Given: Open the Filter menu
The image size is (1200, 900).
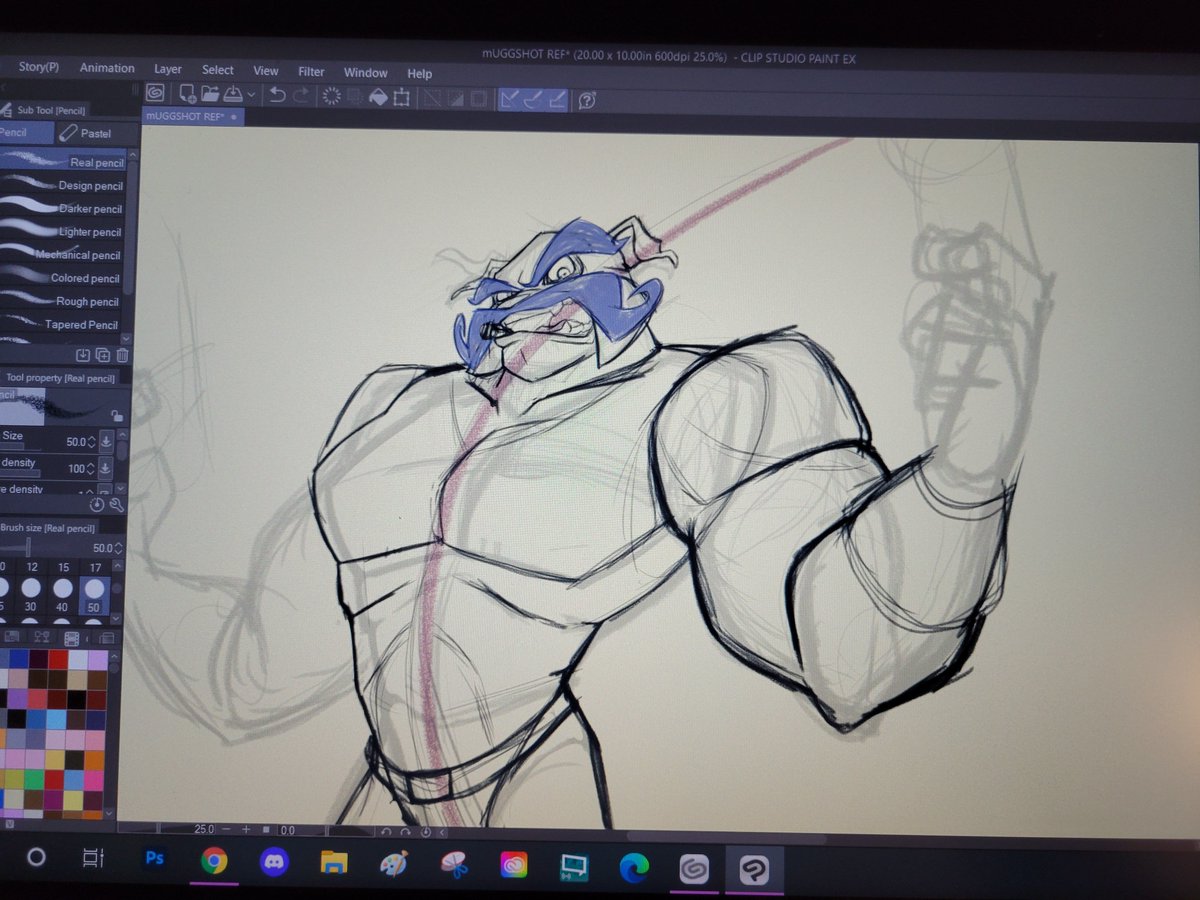Looking at the screenshot, I should point(311,72).
